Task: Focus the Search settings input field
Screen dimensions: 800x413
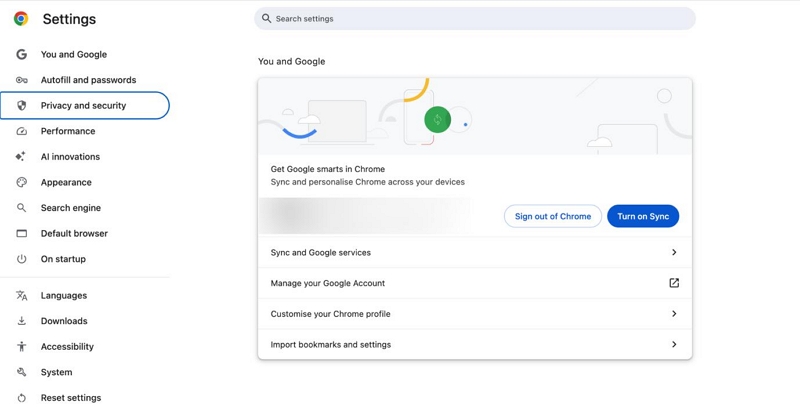Action: pyautogui.click(x=474, y=18)
